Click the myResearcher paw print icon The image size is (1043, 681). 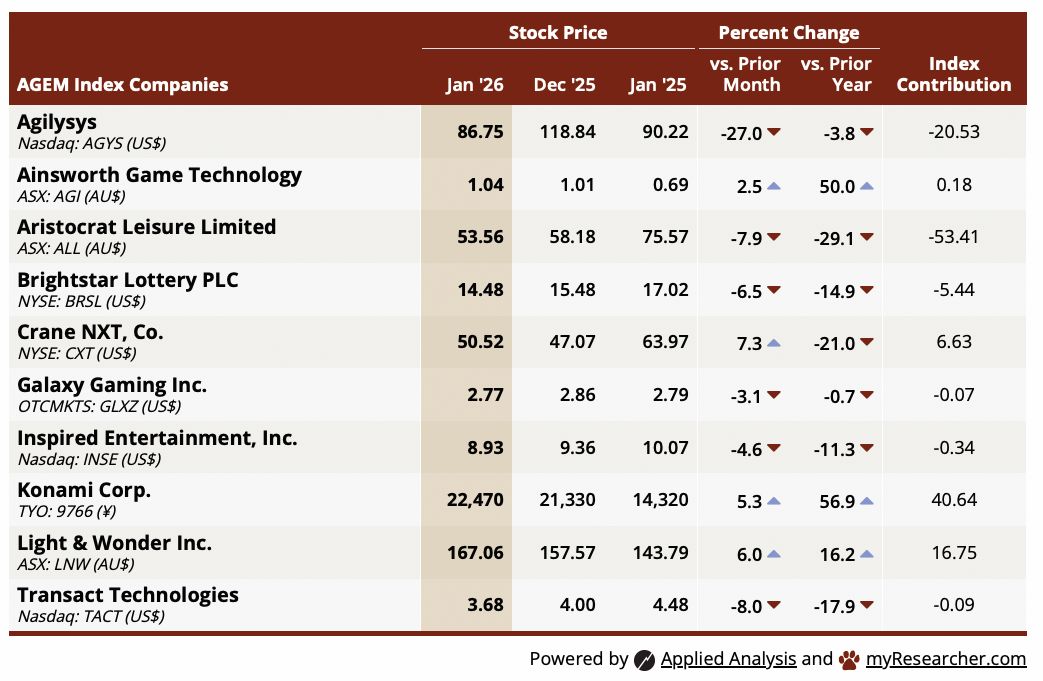click(x=849, y=659)
